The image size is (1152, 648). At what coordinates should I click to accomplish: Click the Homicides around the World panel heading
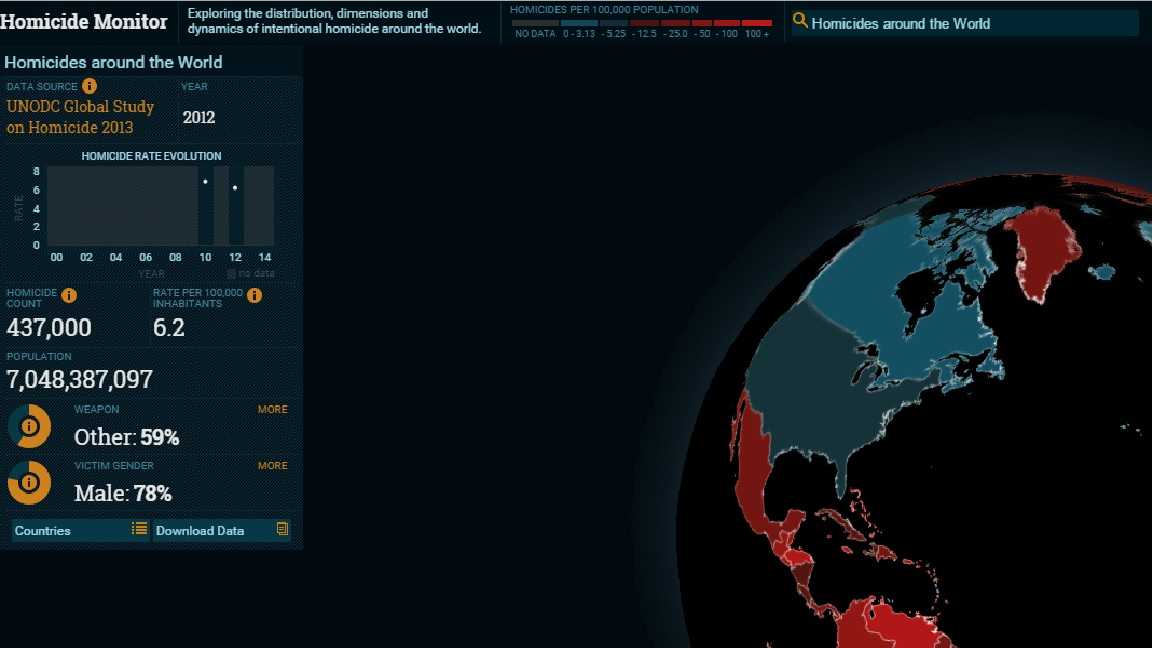113,62
